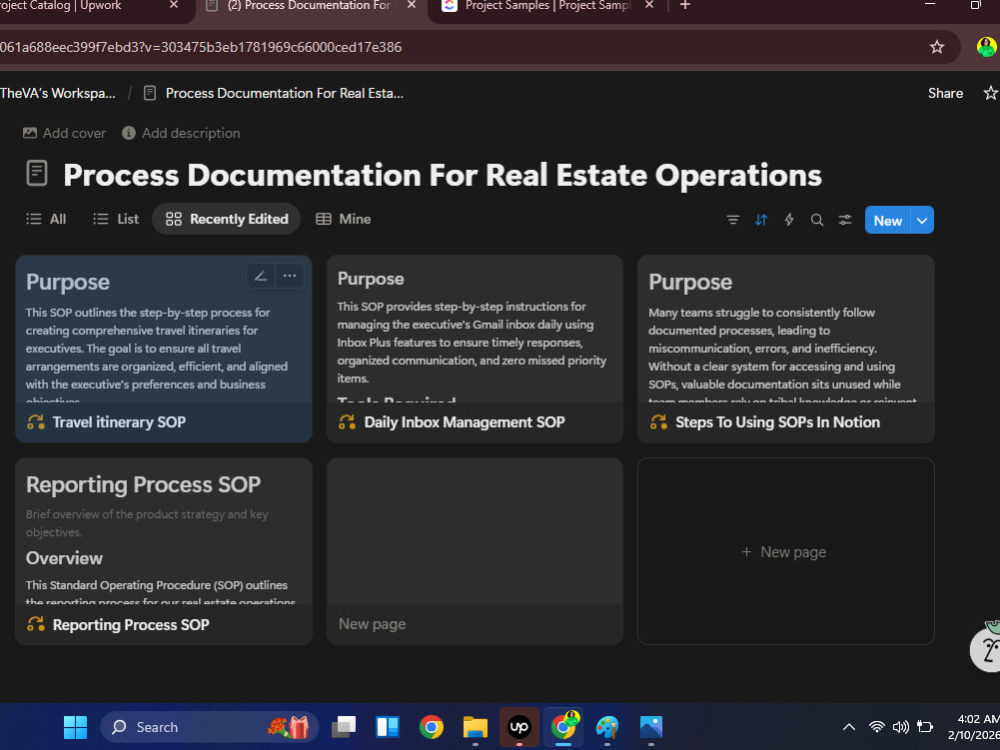Open the Upwork app in taskbar
Viewport: 1000px width, 750px height.
pos(519,727)
